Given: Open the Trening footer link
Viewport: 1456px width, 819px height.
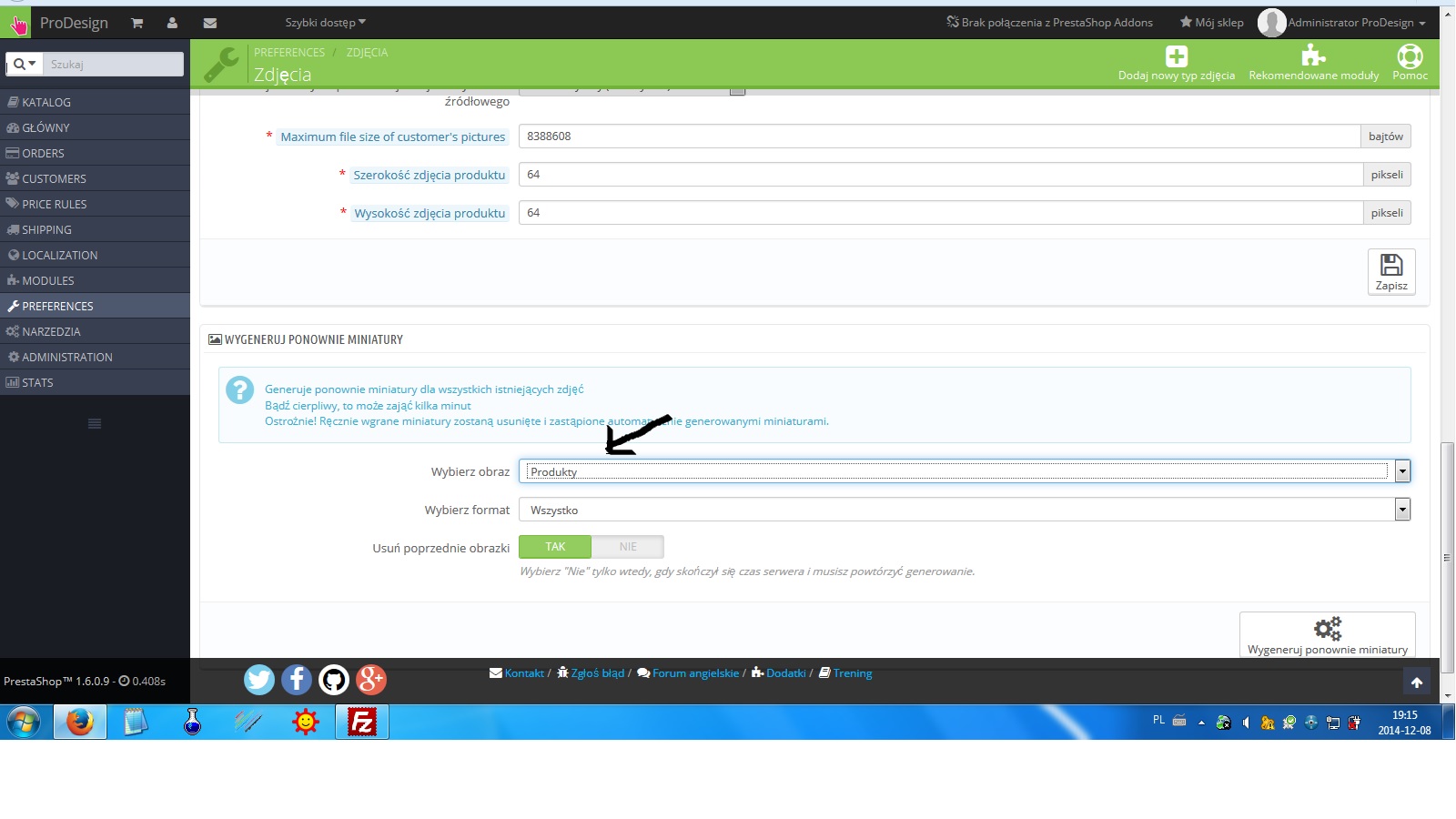Looking at the screenshot, I should 845,673.
